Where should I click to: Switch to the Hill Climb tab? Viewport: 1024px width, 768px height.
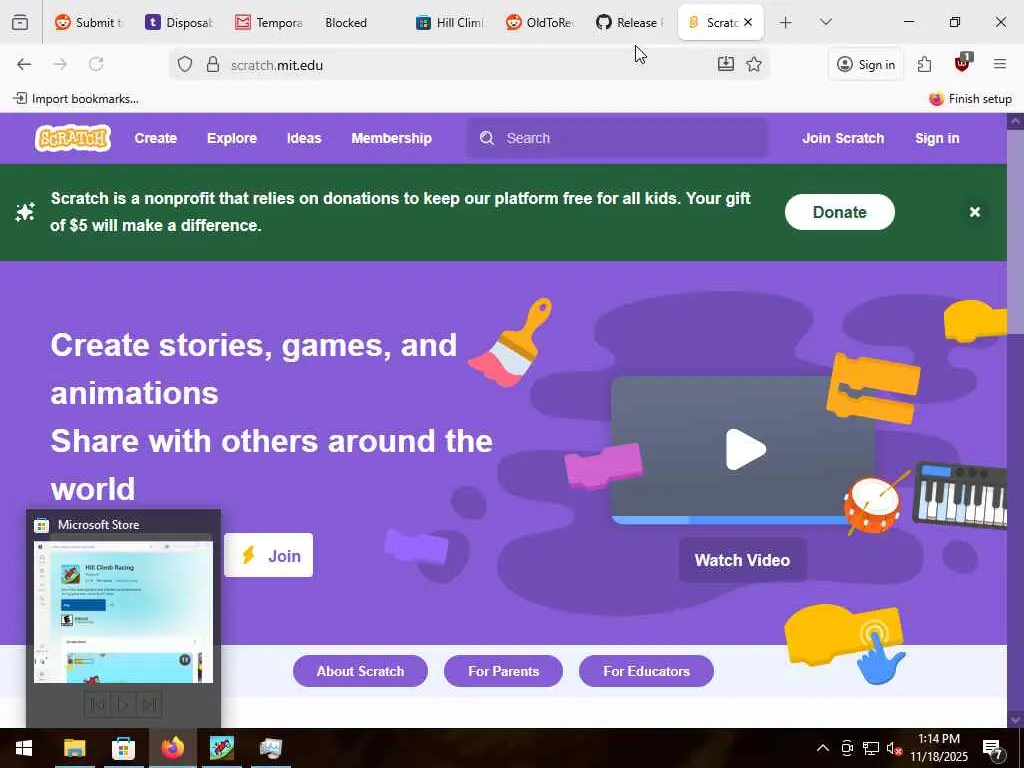[450, 22]
